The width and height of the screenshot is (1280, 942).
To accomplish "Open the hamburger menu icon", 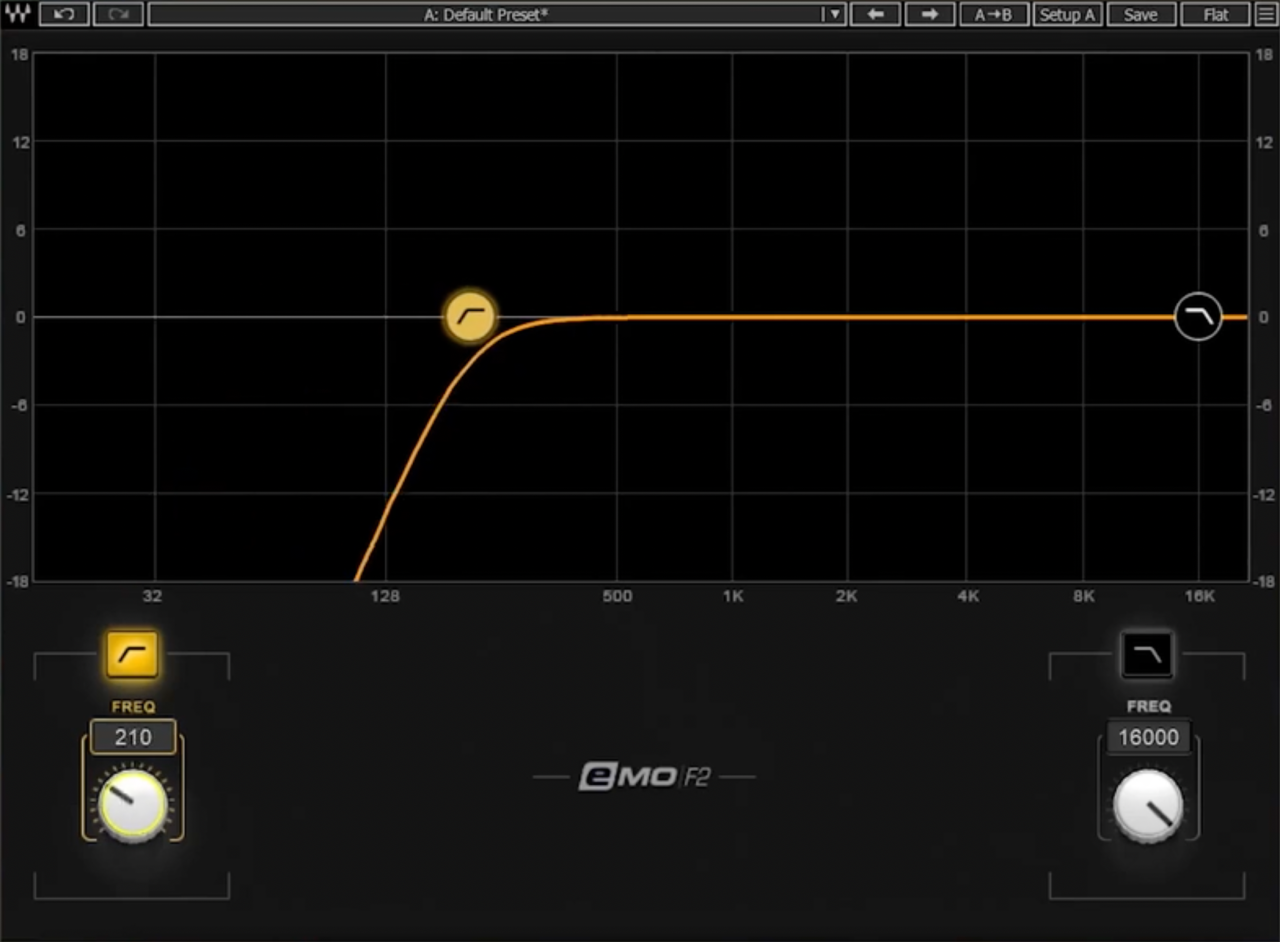I will 1266,14.
